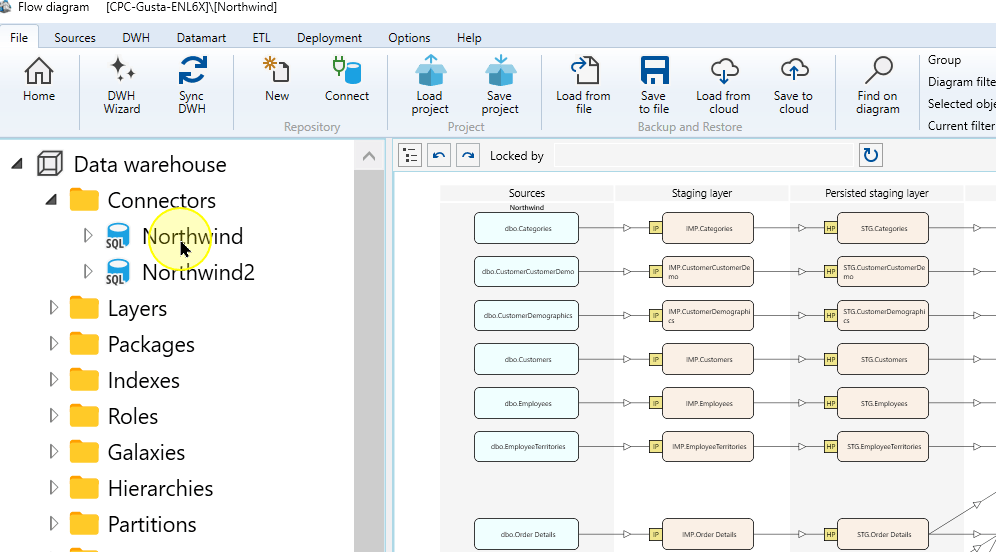
Task: Run Sync DWH
Action: click(191, 86)
